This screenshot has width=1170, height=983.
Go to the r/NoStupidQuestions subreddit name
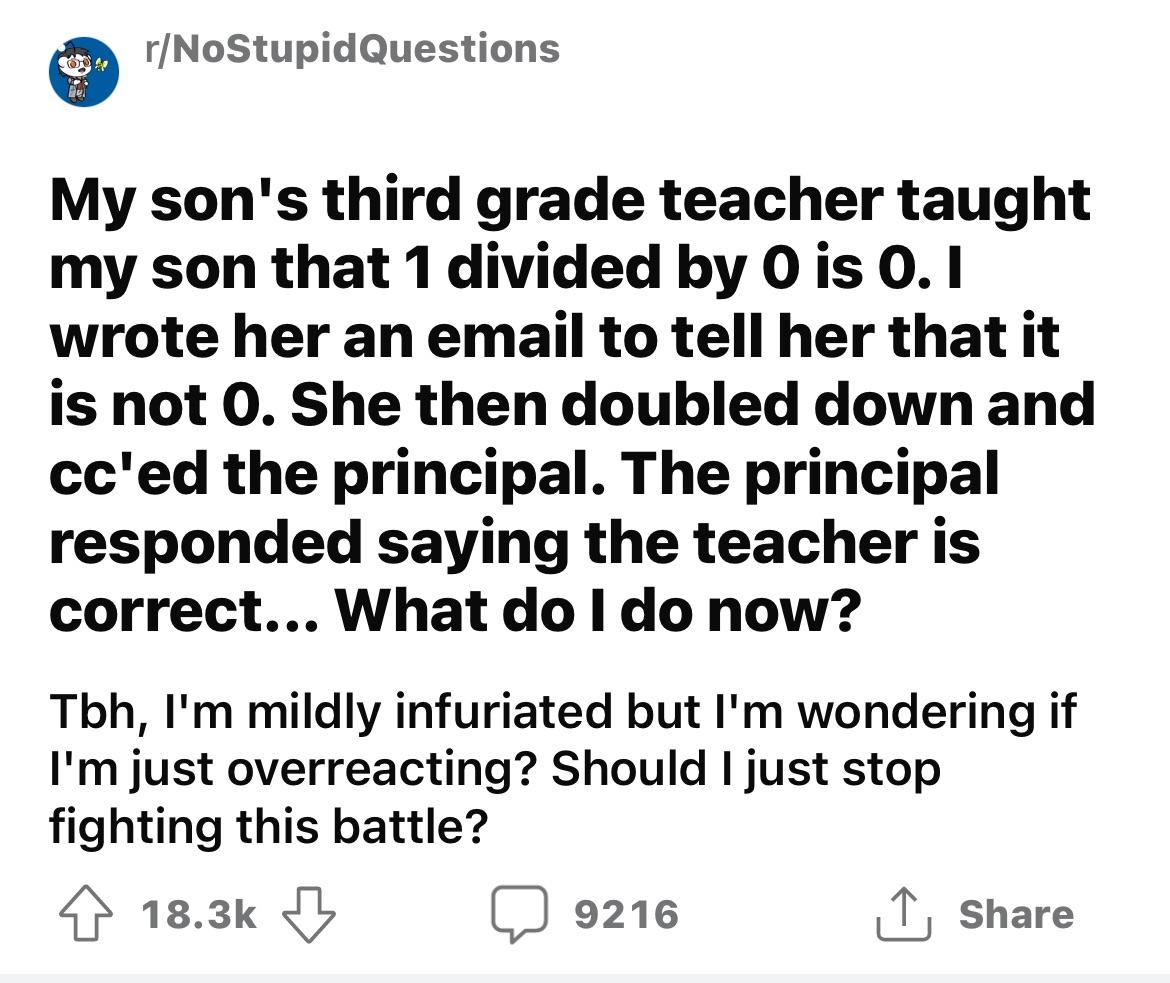[x=353, y=47]
